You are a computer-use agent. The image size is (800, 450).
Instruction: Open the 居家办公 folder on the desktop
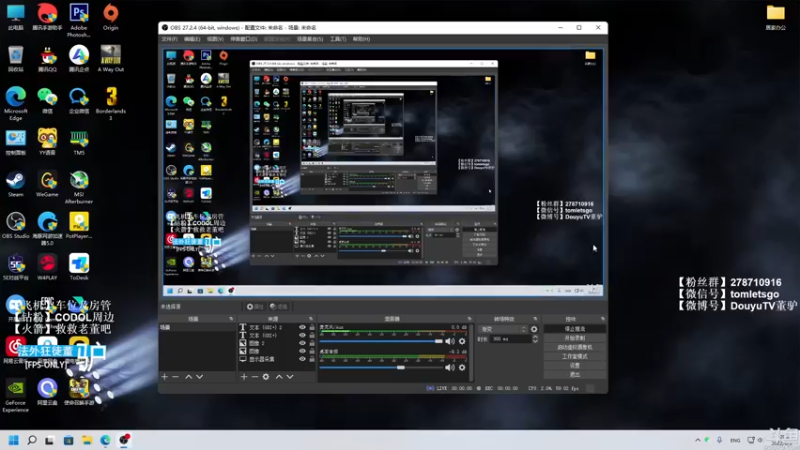(776, 17)
